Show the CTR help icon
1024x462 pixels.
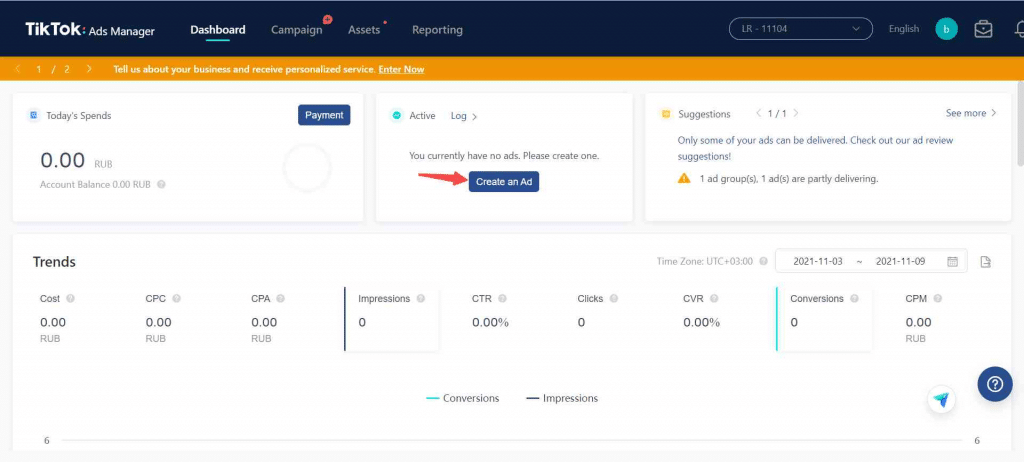click(x=502, y=298)
